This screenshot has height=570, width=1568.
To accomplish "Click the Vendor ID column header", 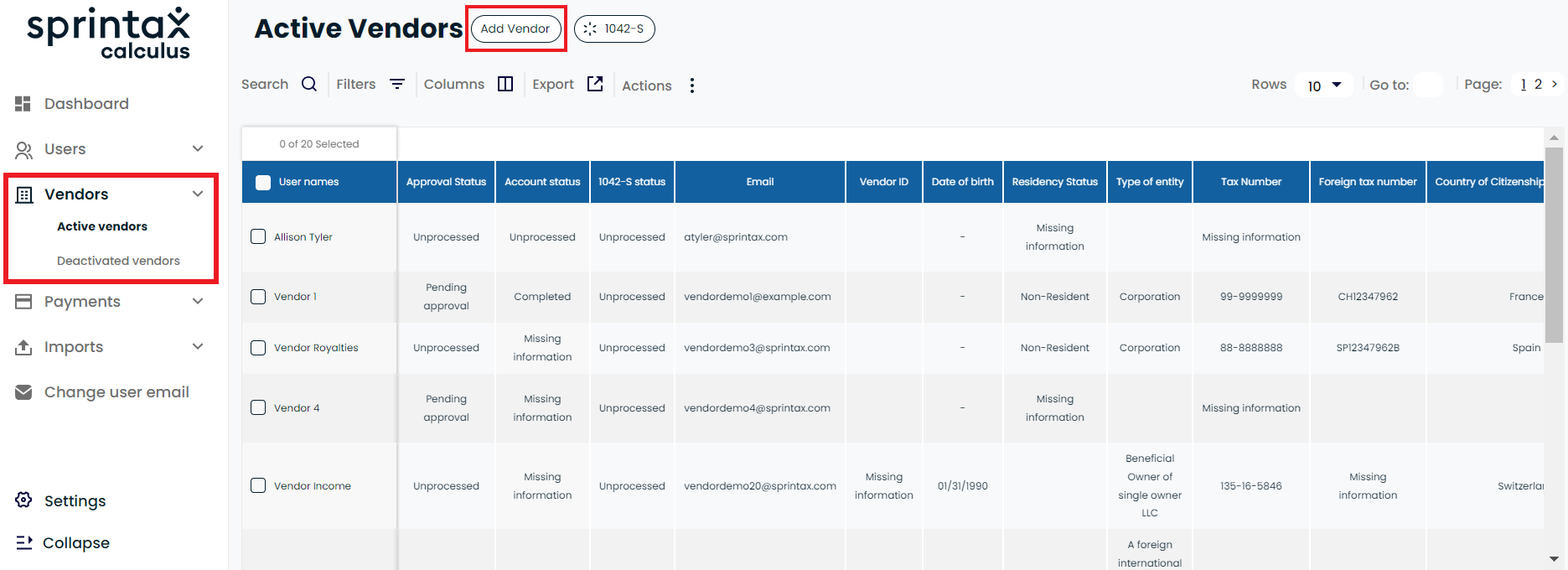I will [x=884, y=182].
